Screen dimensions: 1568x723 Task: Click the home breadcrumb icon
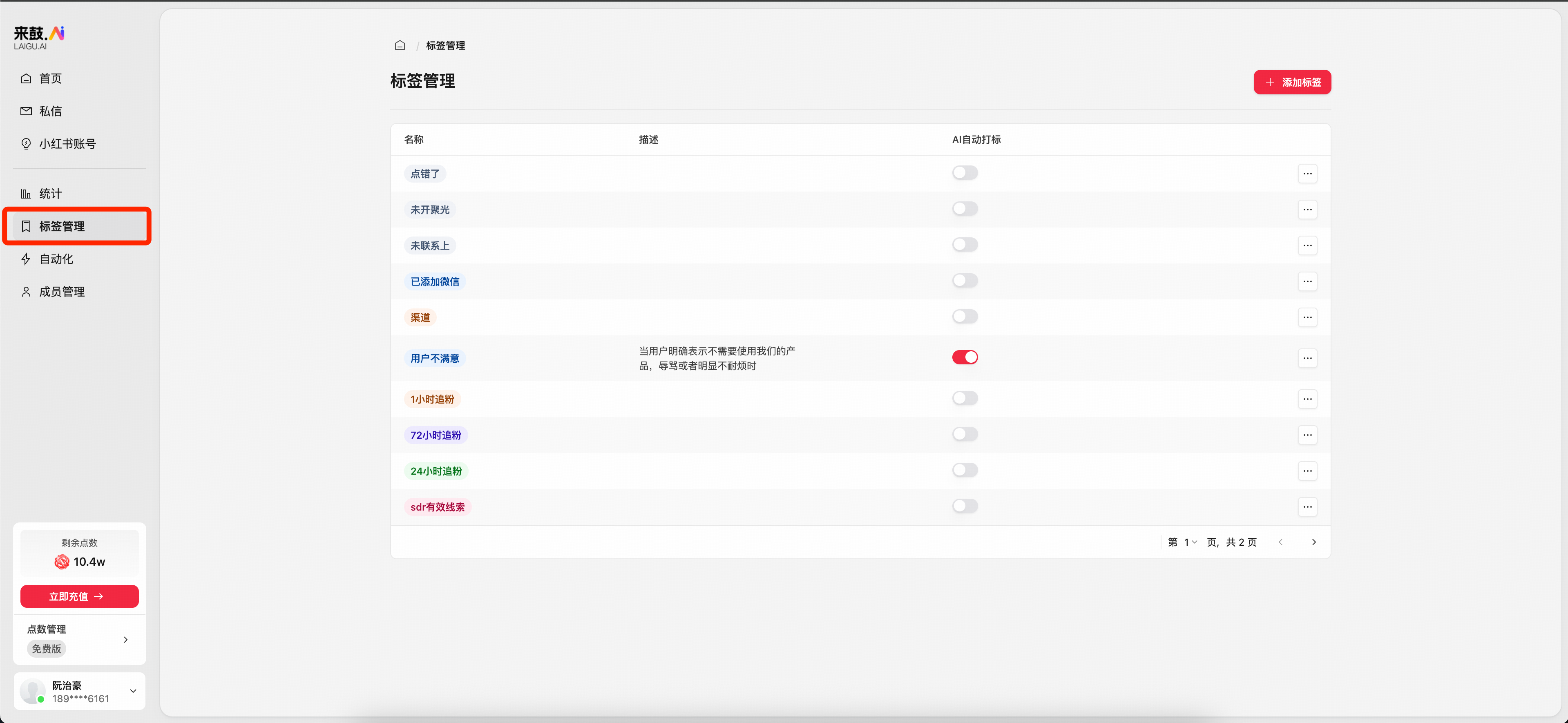click(400, 45)
